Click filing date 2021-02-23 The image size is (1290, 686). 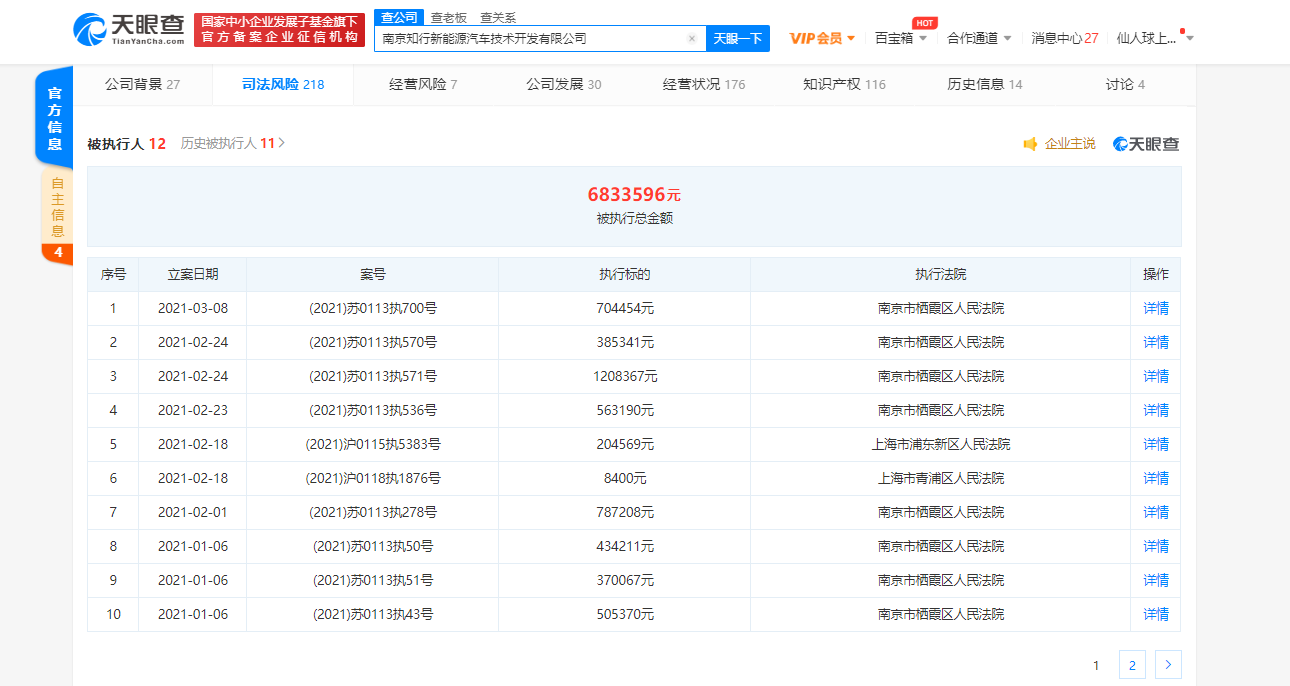pyautogui.click(x=193, y=411)
